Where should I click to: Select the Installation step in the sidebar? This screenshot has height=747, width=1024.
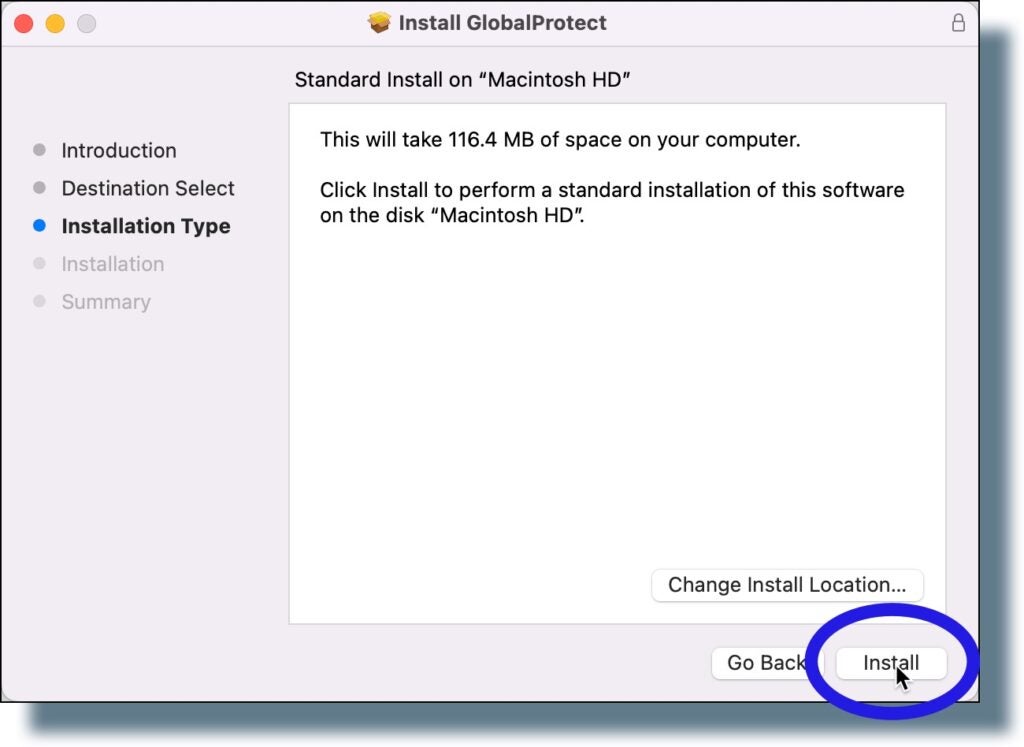tap(112, 264)
